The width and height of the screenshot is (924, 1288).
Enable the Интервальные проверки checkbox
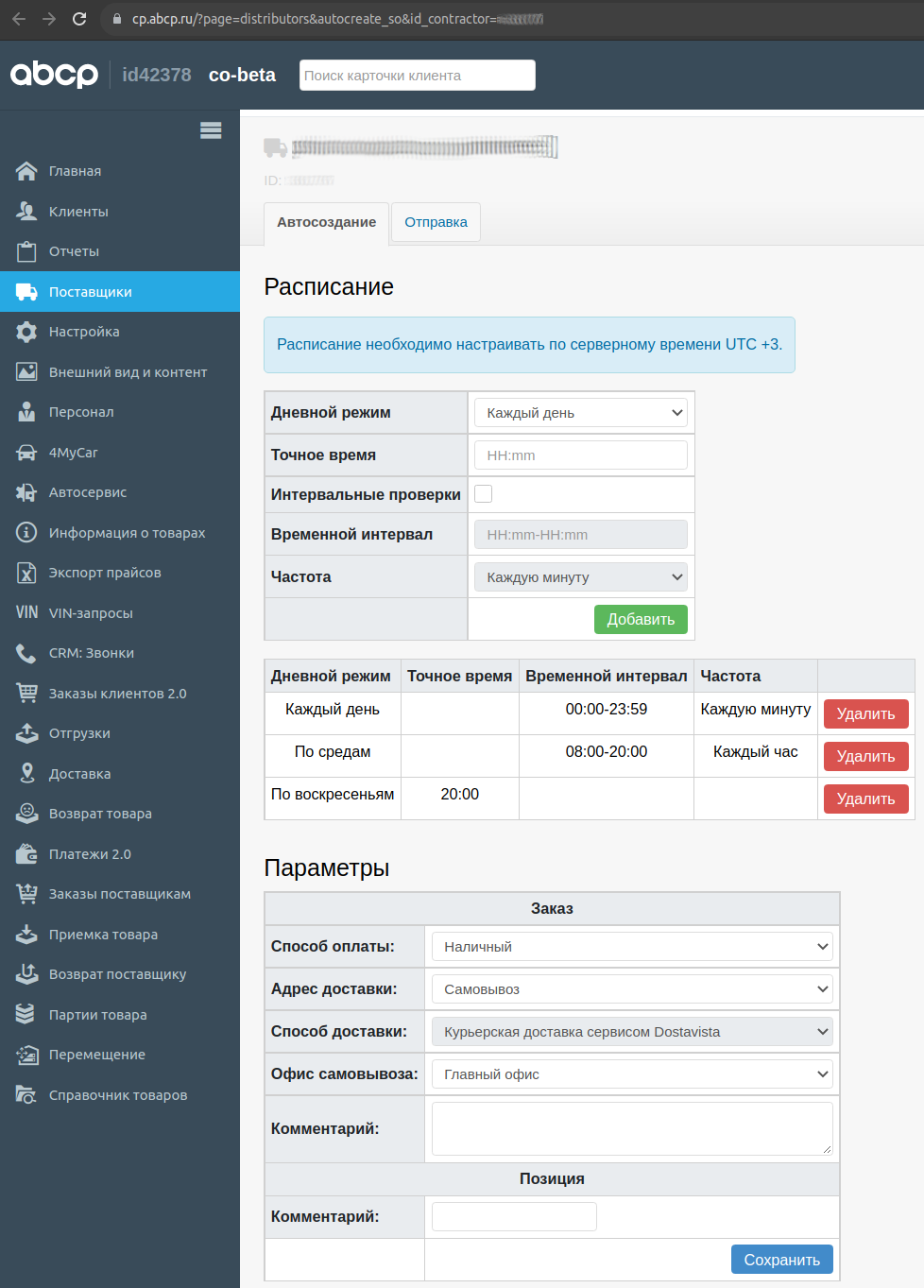point(484,493)
